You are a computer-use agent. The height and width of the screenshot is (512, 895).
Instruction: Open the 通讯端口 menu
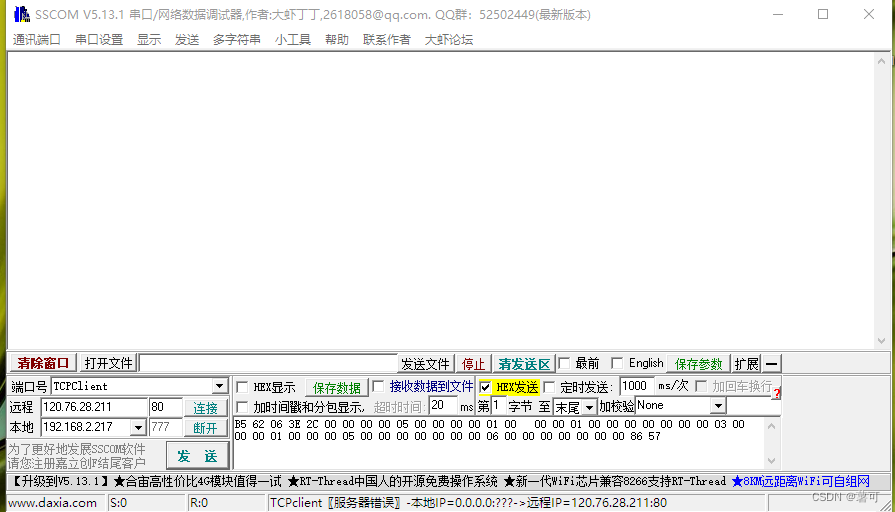[37, 39]
